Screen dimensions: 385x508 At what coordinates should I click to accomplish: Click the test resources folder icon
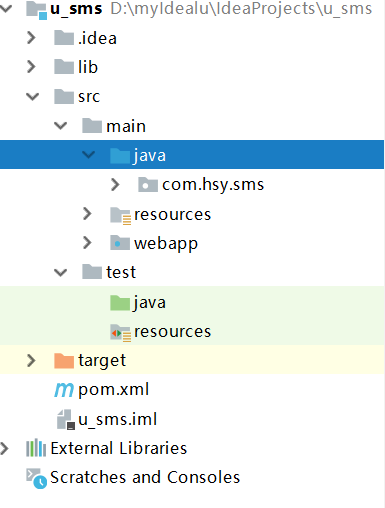(120, 333)
